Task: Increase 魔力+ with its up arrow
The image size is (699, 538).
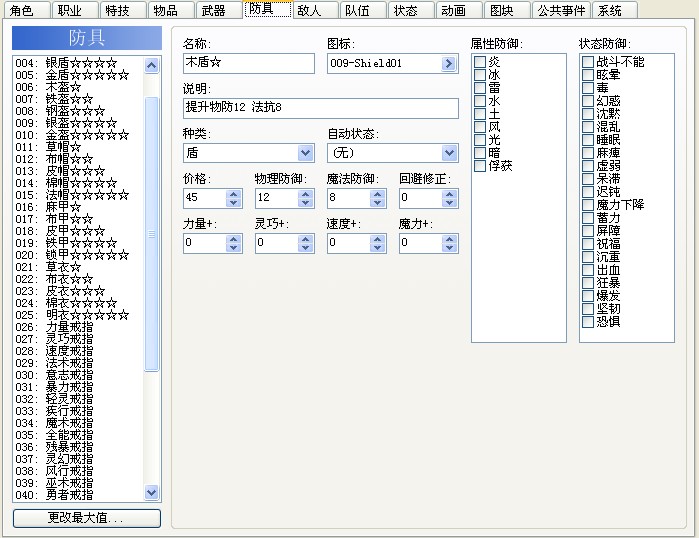Action: [x=449, y=239]
